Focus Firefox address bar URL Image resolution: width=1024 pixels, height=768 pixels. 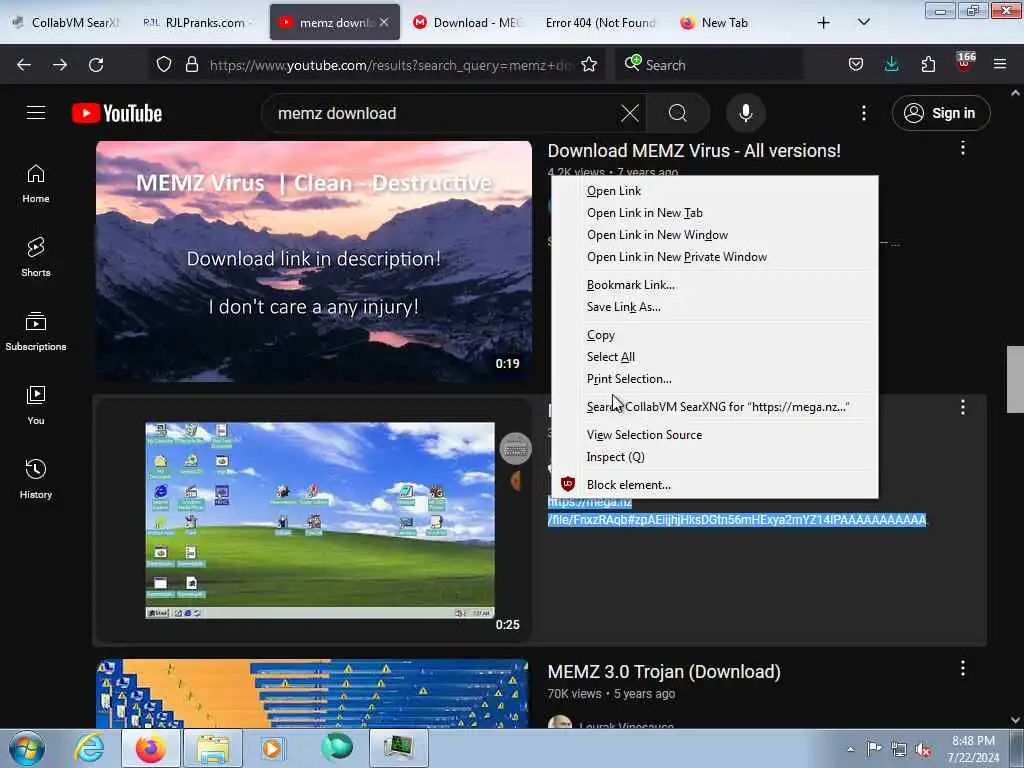point(391,65)
